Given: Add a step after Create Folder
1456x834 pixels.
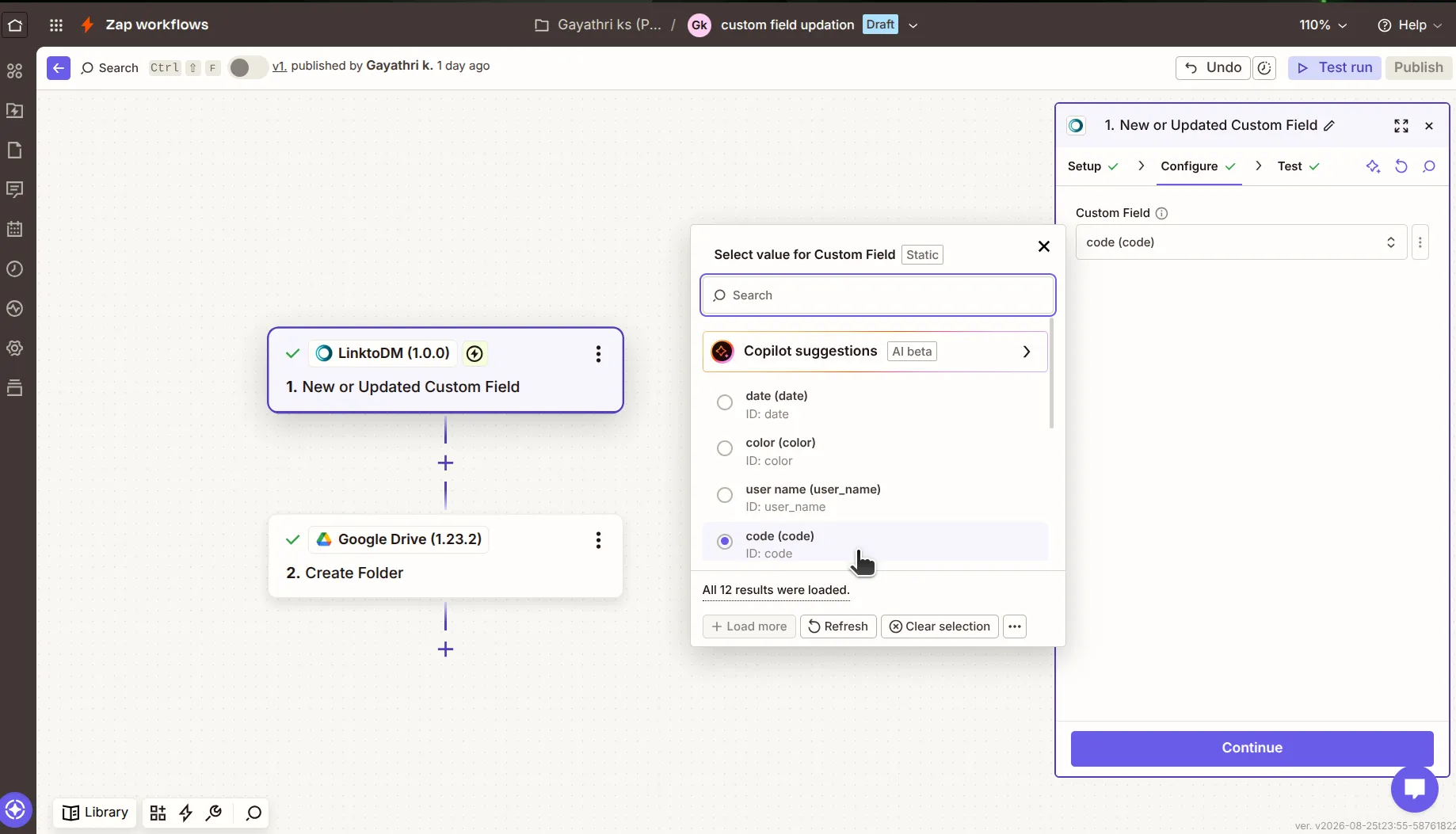Looking at the screenshot, I should click(x=445, y=649).
